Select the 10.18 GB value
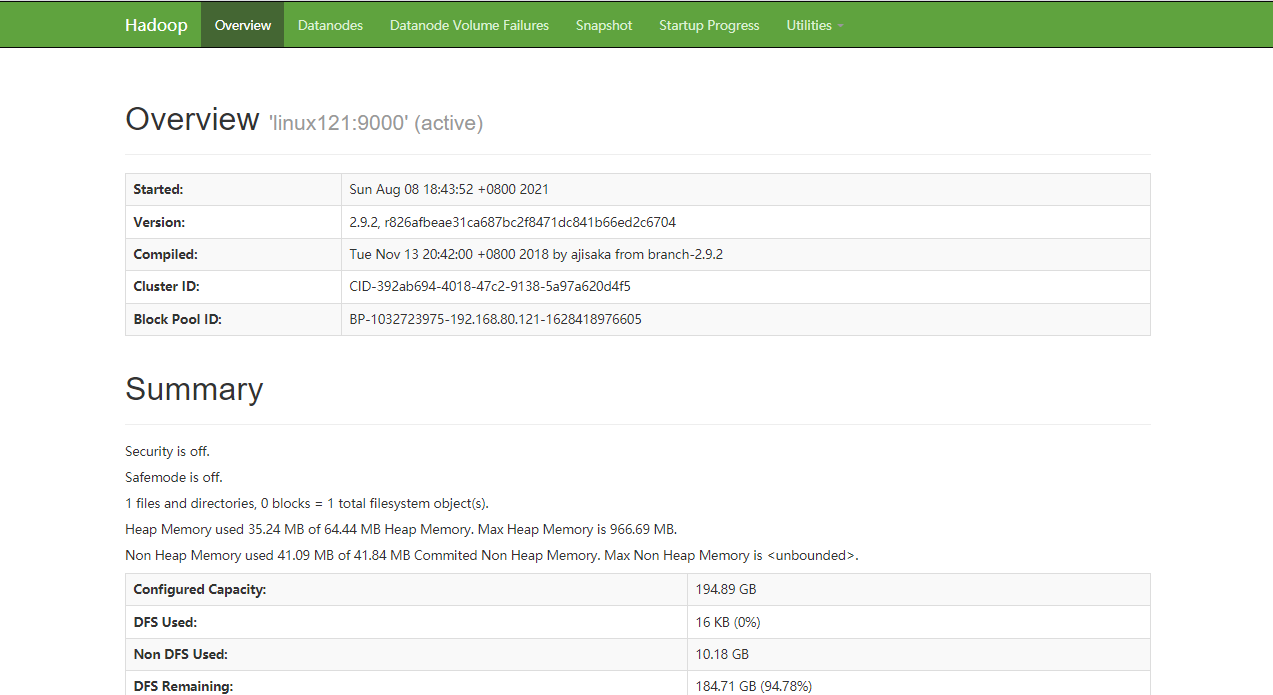 click(x=722, y=654)
